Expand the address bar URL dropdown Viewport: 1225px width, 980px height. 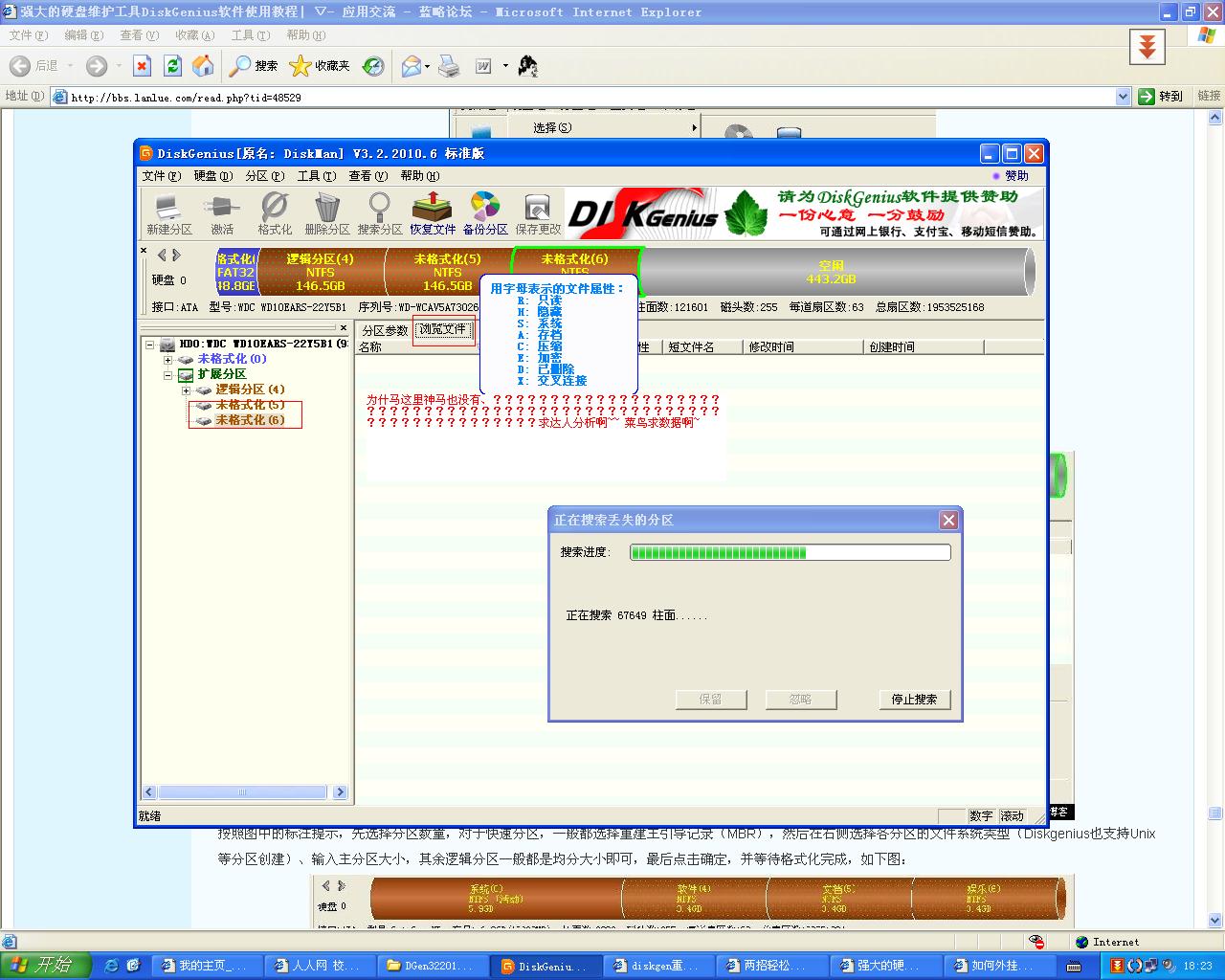[x=1124, y=97]
